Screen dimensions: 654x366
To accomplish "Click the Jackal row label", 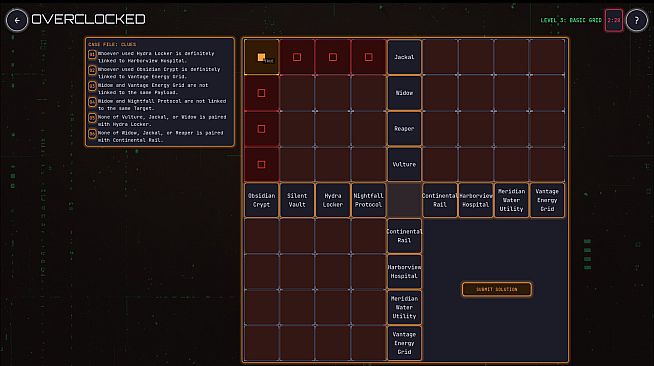I will 404,57.
